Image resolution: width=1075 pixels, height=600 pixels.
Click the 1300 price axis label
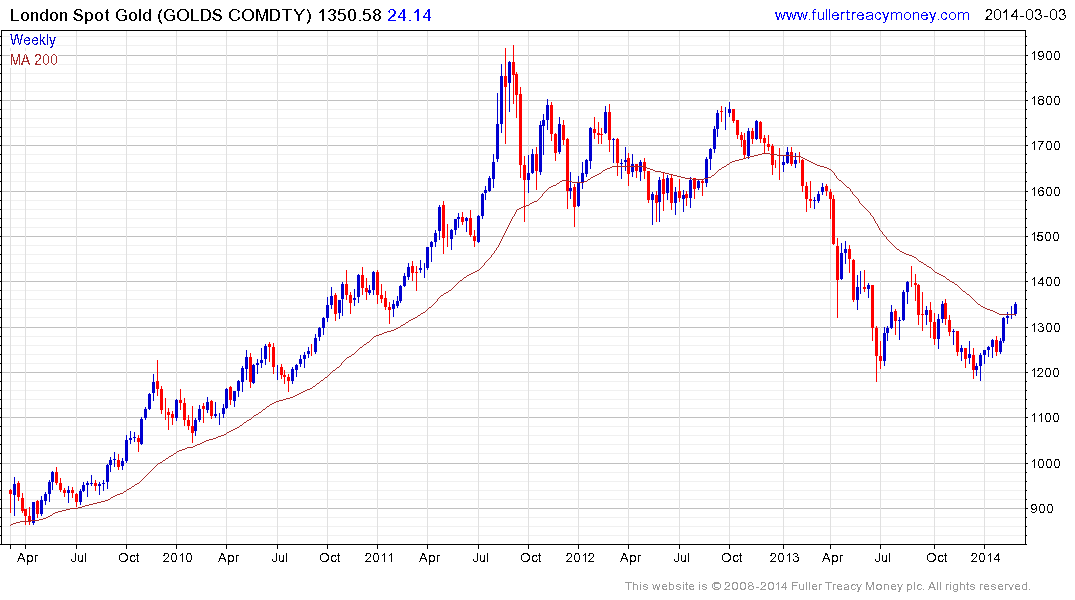point(1046,328)
